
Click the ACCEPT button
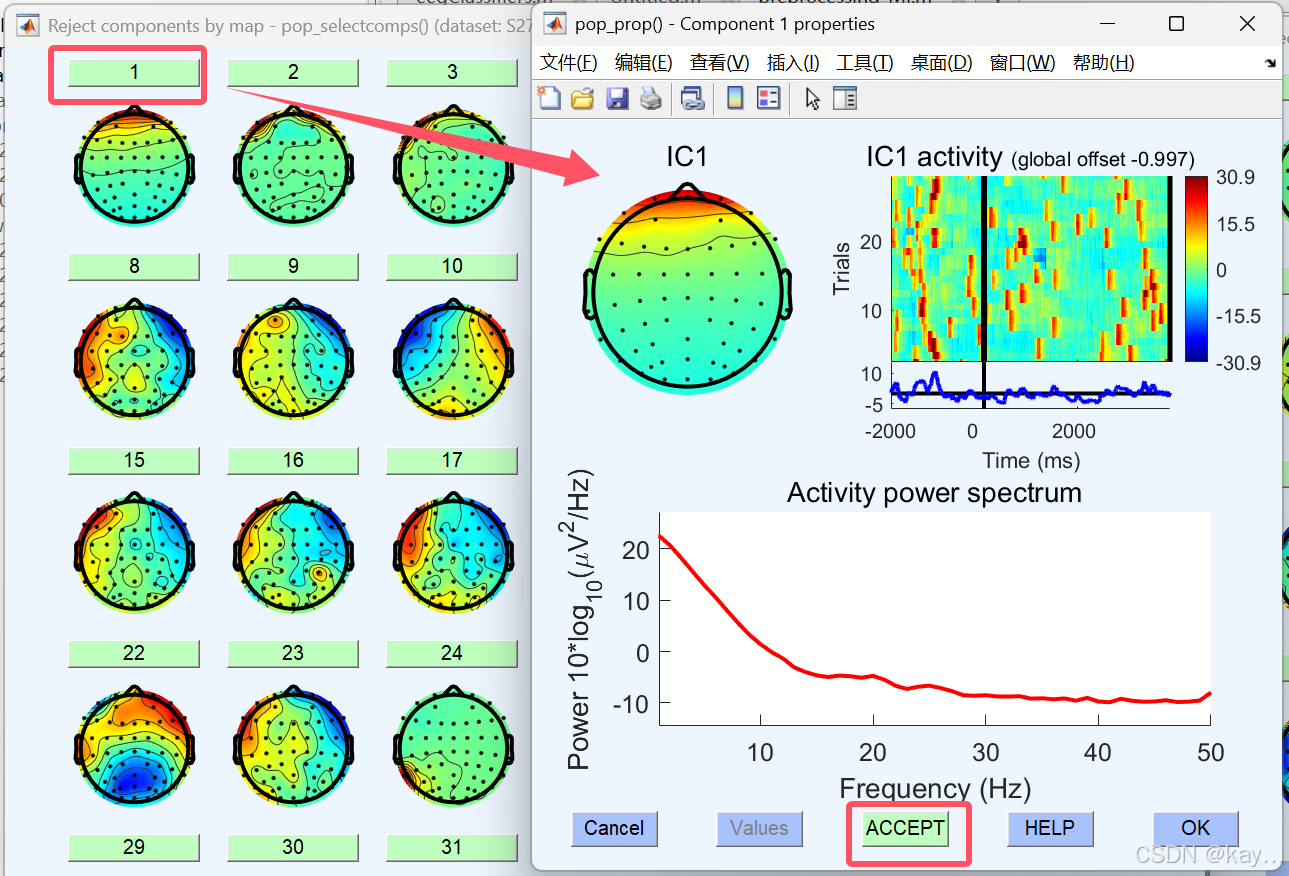pyautogui.click(x=905, y=828)
